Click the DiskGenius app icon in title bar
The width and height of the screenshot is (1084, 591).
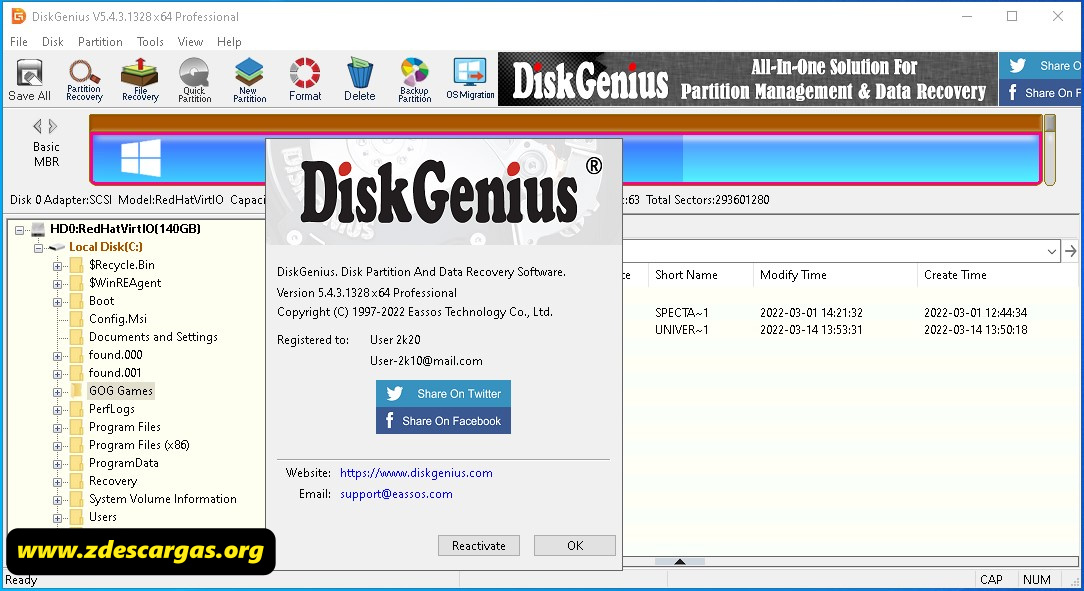[18, 16]
